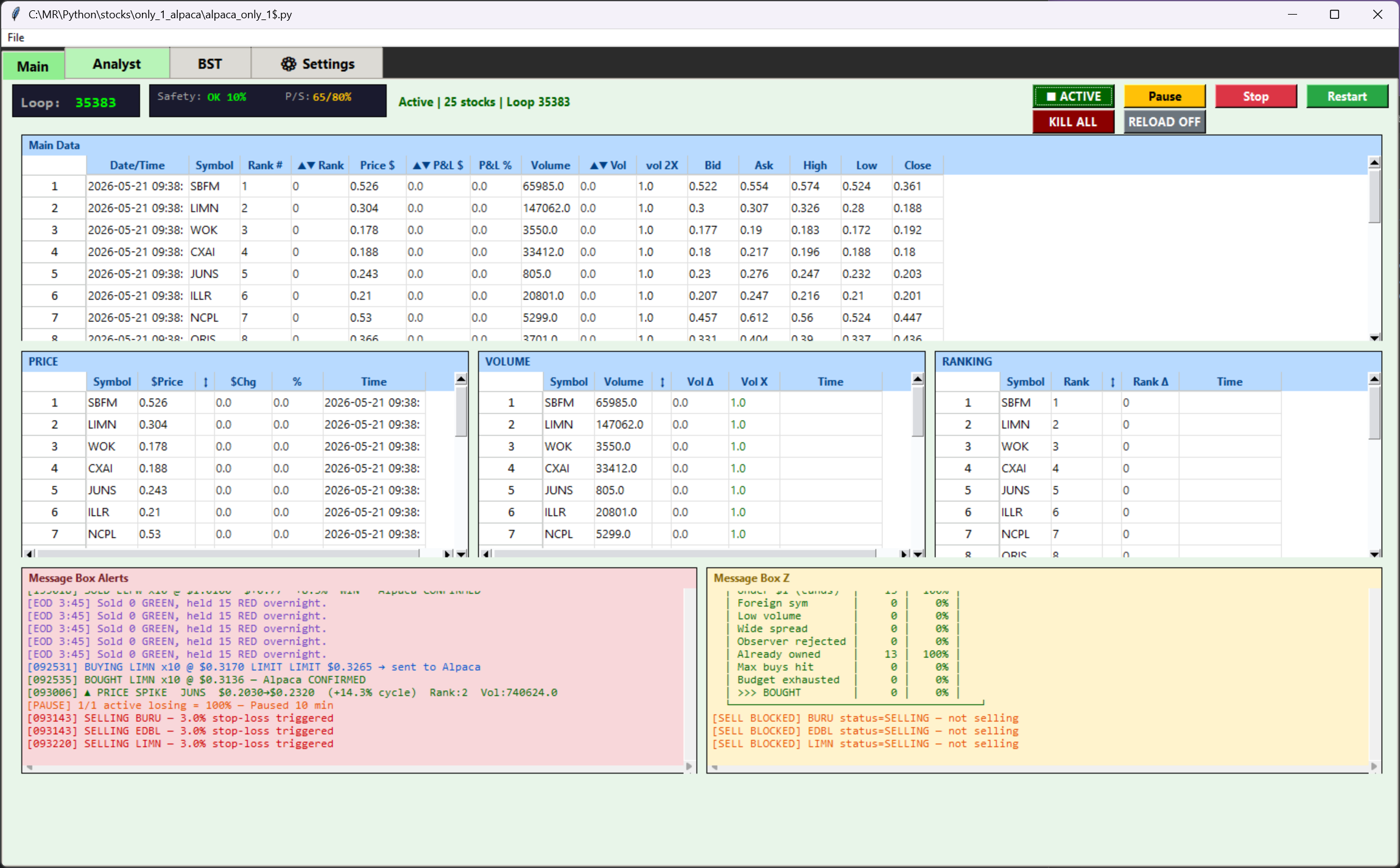Click the Main Data vertical scrollbar thumb
Screen dimensions: 1400x868
1374,196
